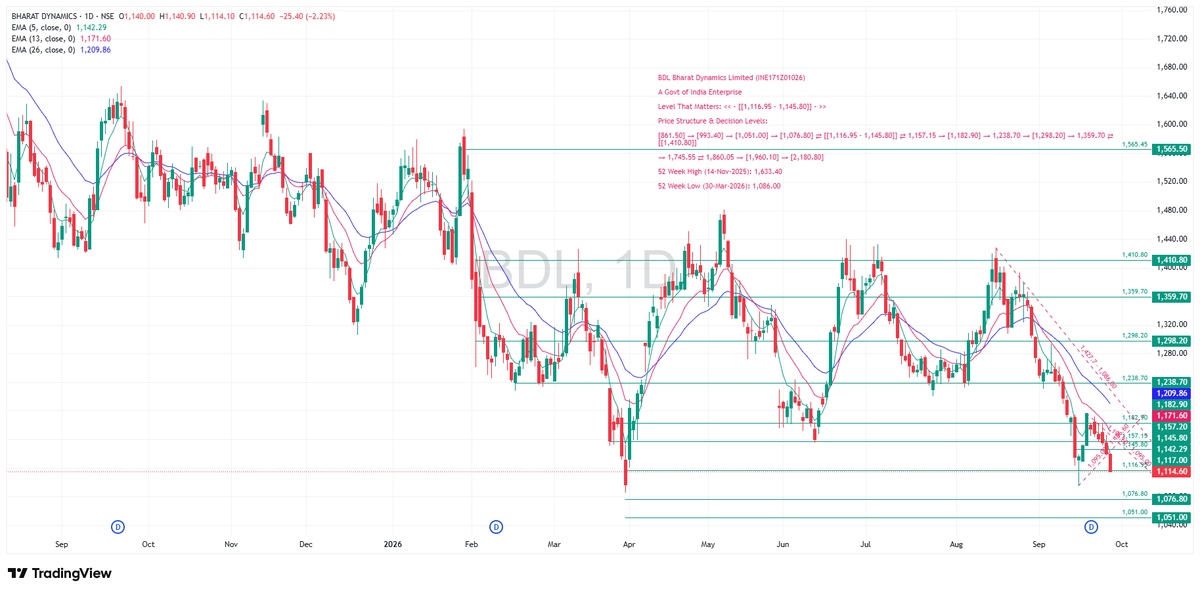Click the 1,565.50 price axis badge
Screen dimensions: 1200x593
1170,149
